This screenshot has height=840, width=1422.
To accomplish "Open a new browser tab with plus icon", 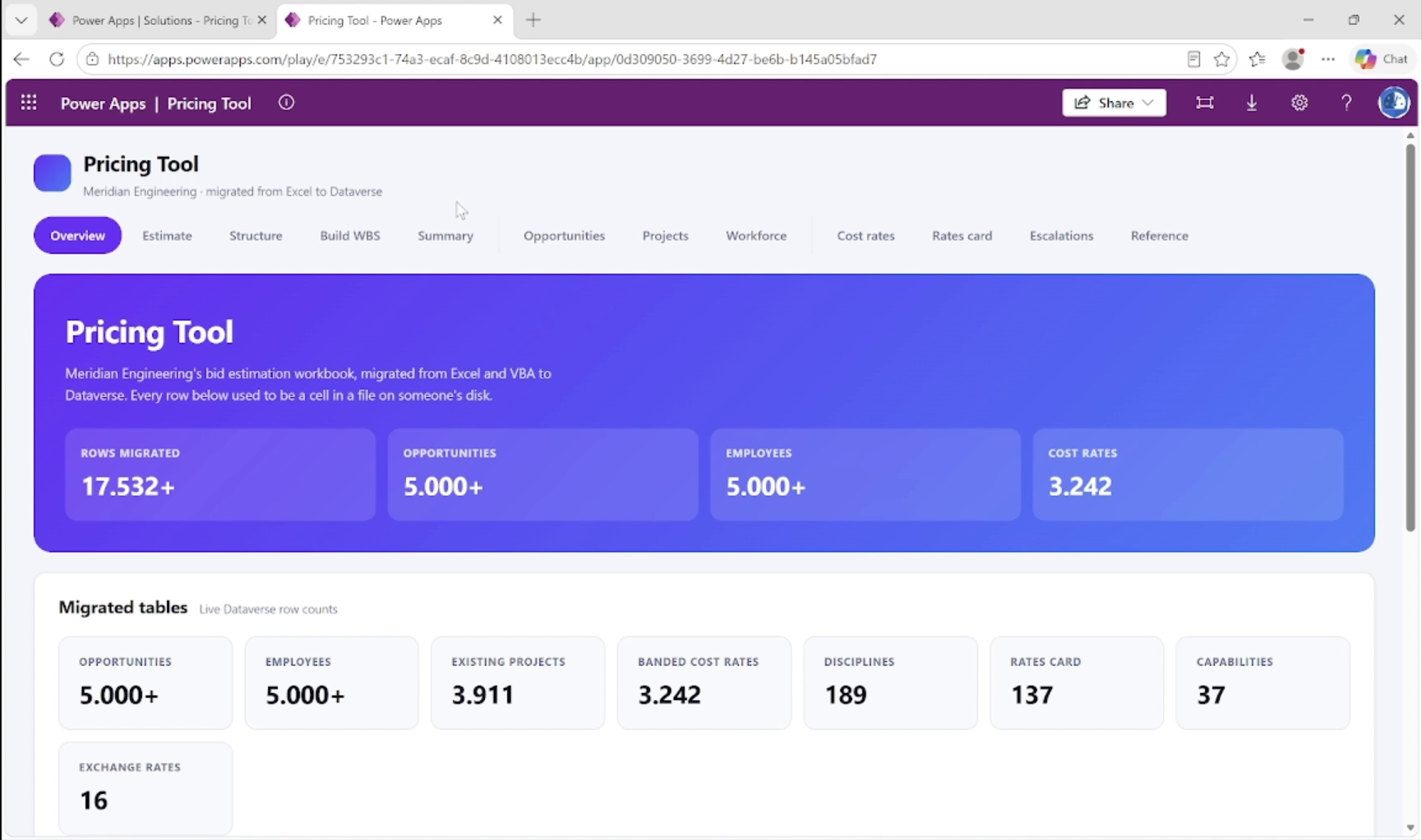I will tap(533, 20).
